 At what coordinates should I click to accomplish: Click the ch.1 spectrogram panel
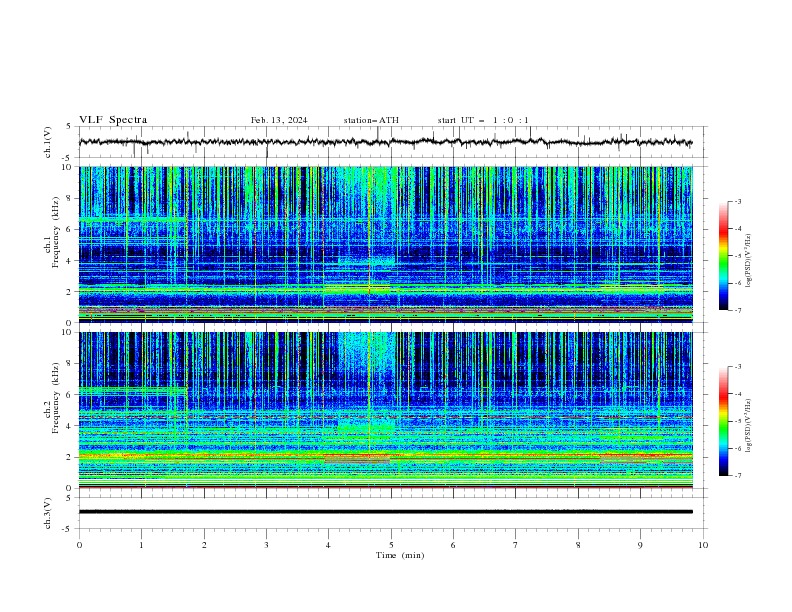pos(386,244)
